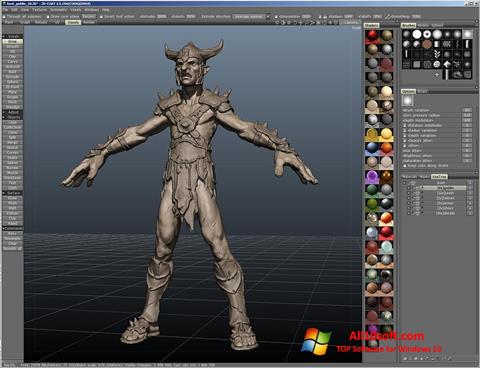Apply the blue glossy shader sphere
480x368 pixels.
pyautogui.click(x=372, y=148)
